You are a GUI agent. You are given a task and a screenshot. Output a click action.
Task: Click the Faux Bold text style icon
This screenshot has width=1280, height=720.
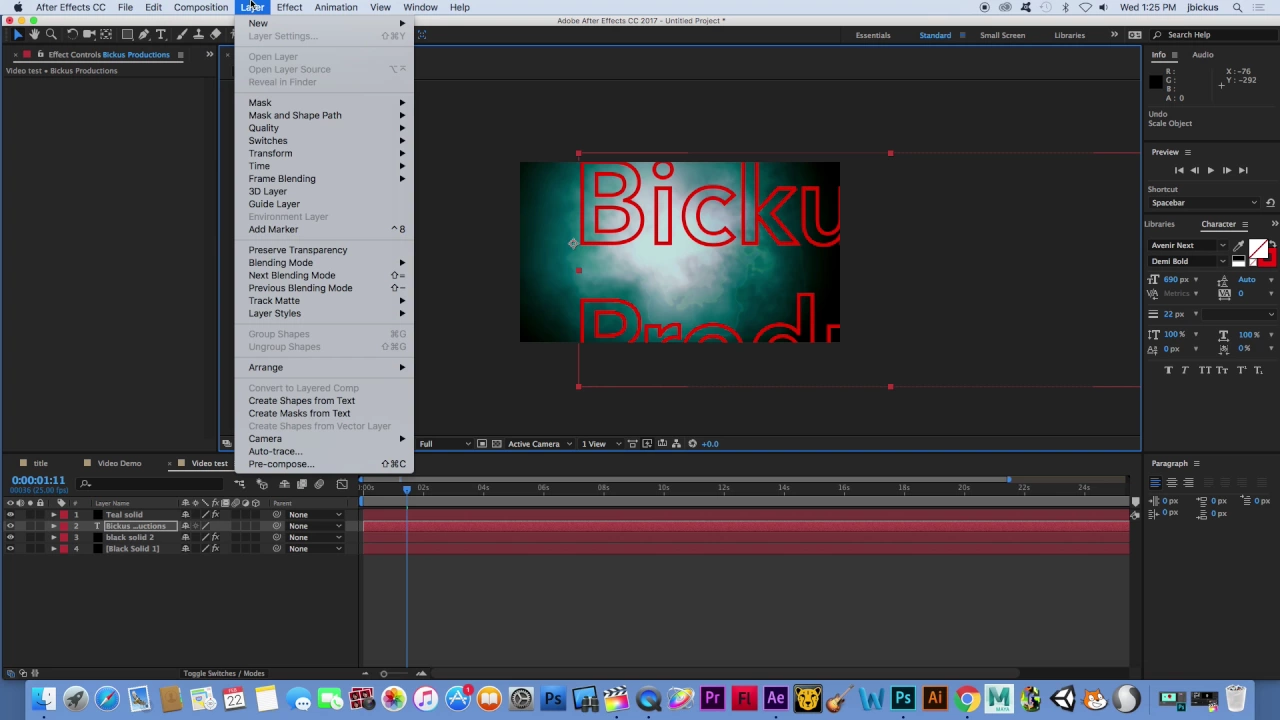[x=1169, y=370]
